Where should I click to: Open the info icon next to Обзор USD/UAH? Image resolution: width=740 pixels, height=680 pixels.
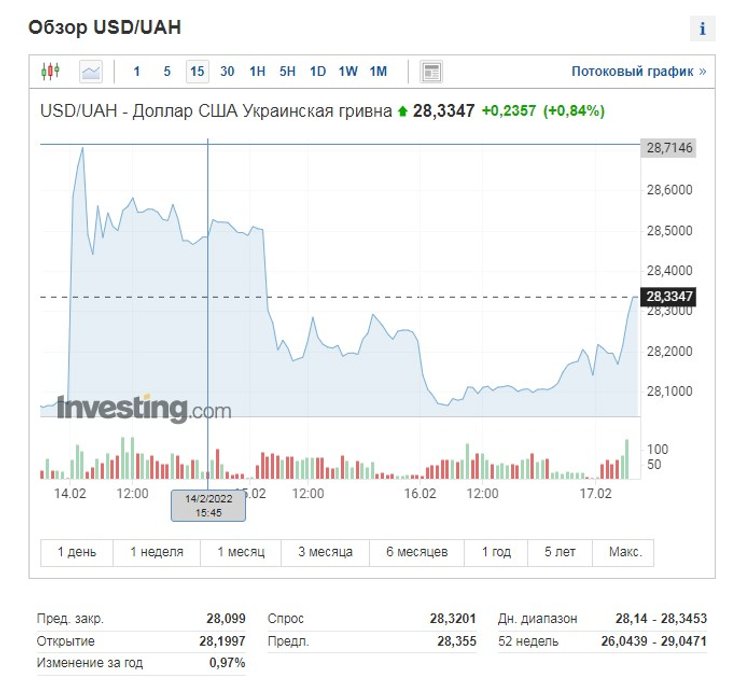[x=702, y=28]
